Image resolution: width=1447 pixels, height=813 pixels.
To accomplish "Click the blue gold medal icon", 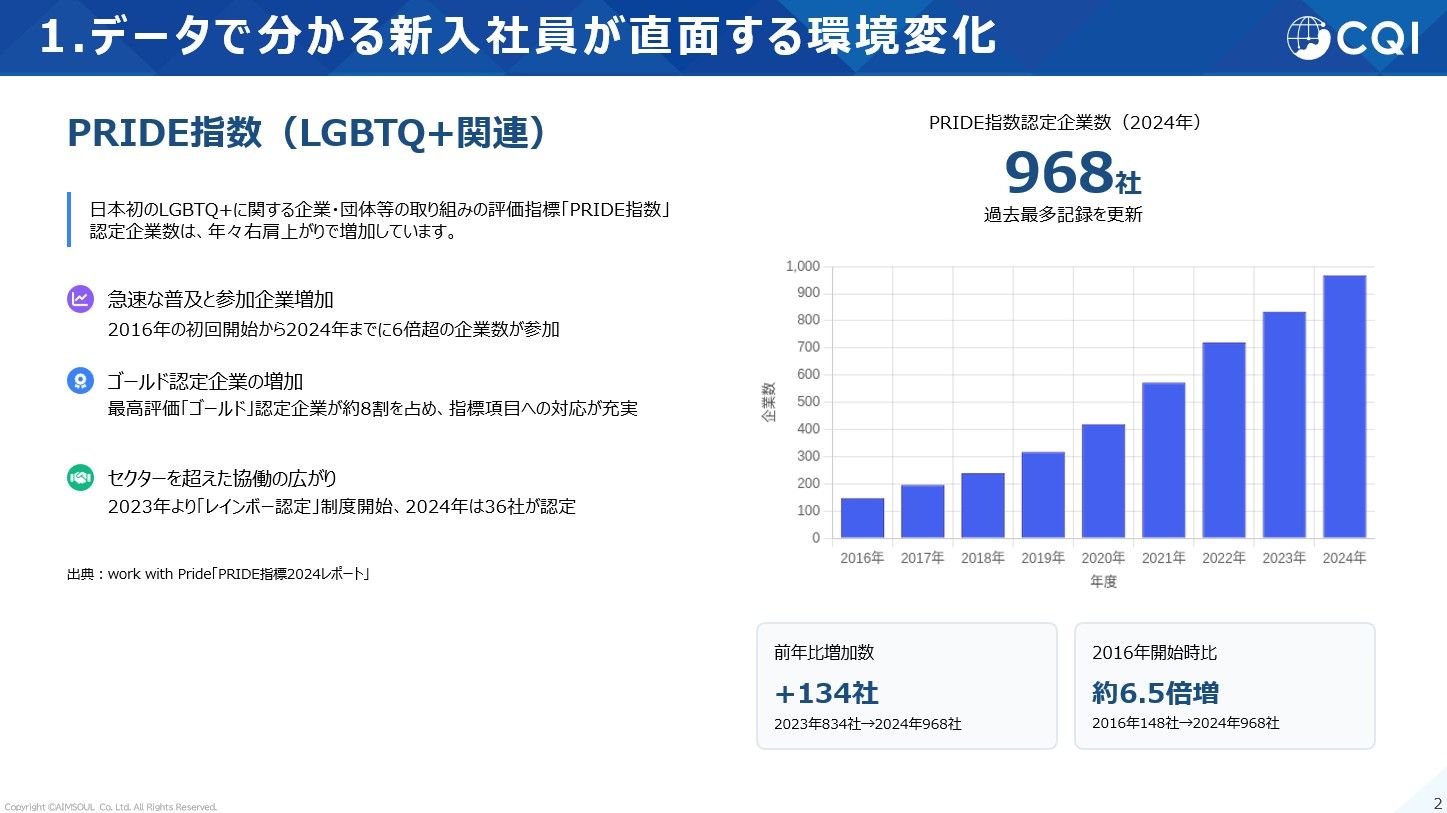I will point(80,381).
